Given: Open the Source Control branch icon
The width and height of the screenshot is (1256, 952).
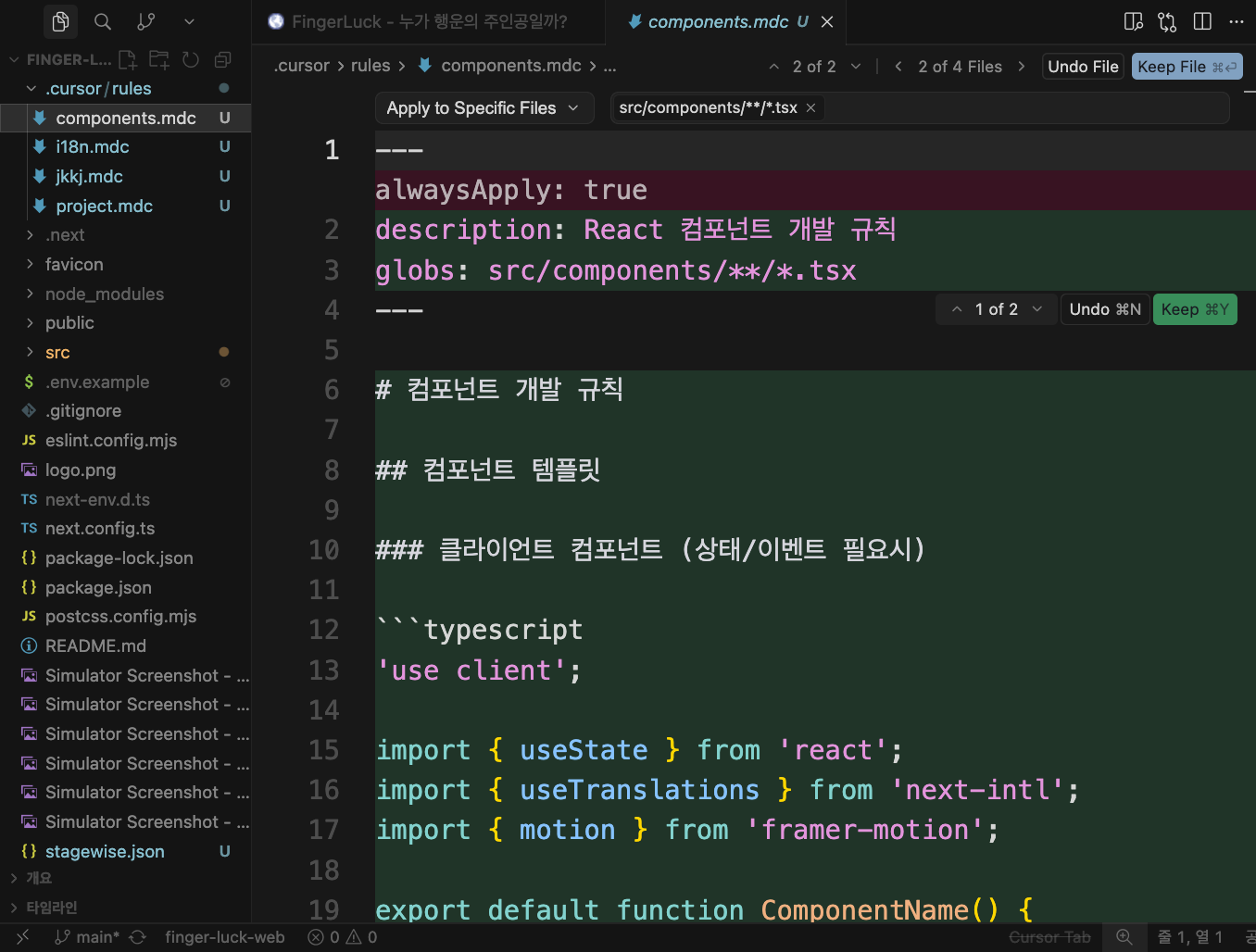Looking at the screenshot, I should click(x=145, y=21).
